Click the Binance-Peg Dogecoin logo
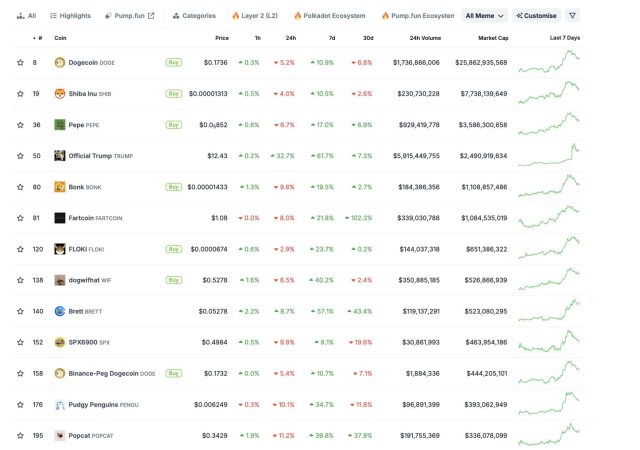Viewport: 640px width, 450px height. (60, 373)
